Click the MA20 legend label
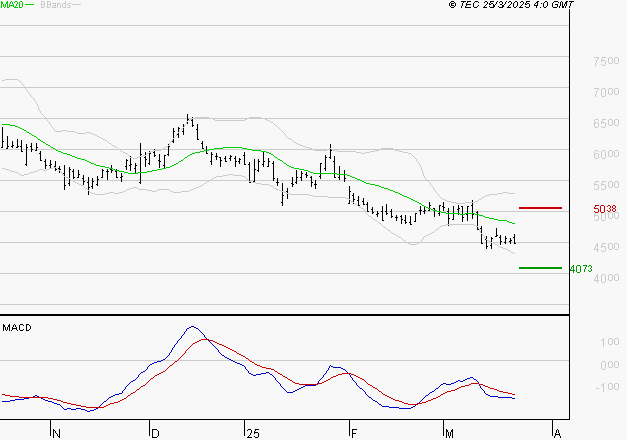 [12, 5]
